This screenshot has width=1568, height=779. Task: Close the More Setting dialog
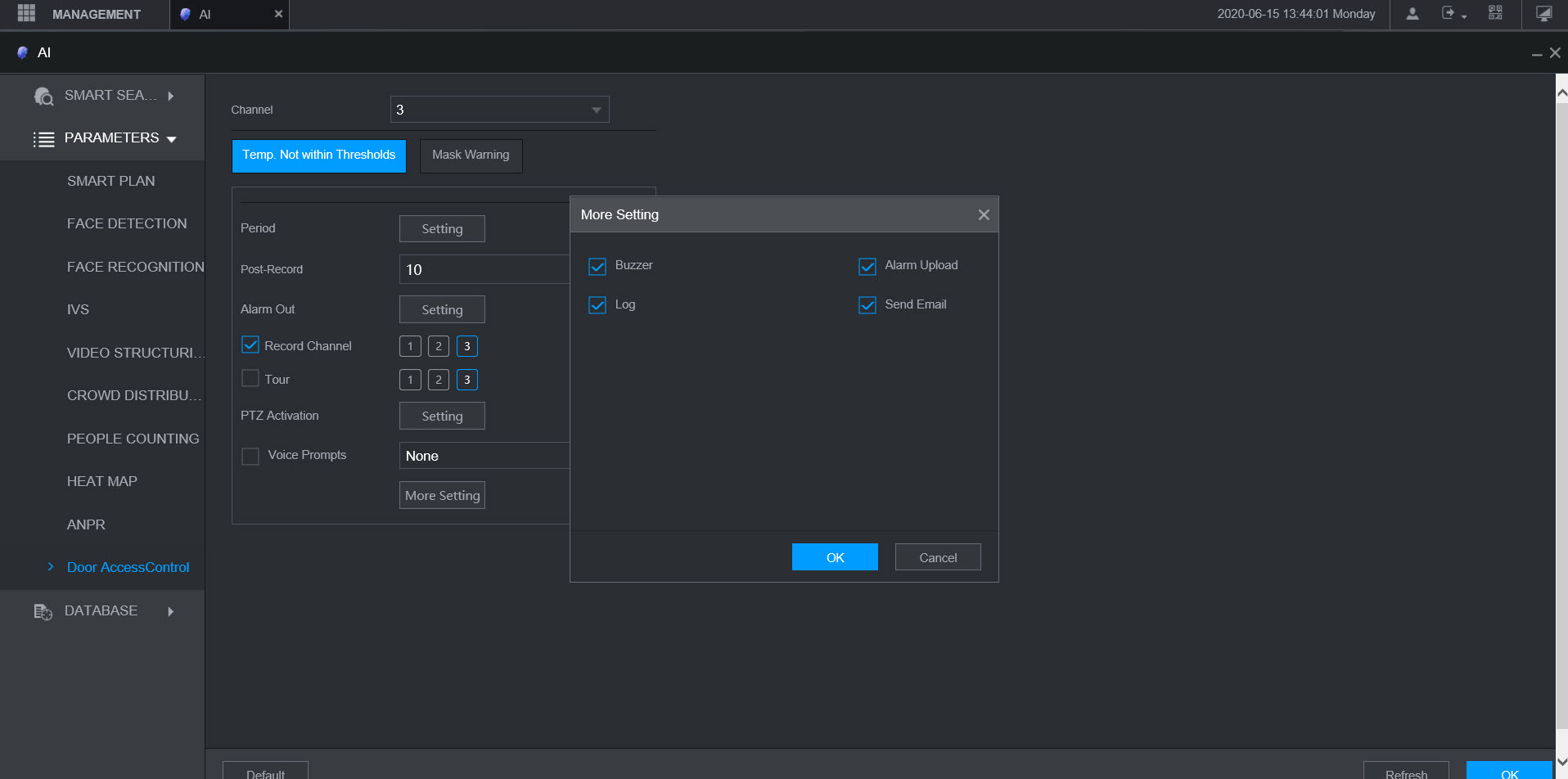click(984, 214)
